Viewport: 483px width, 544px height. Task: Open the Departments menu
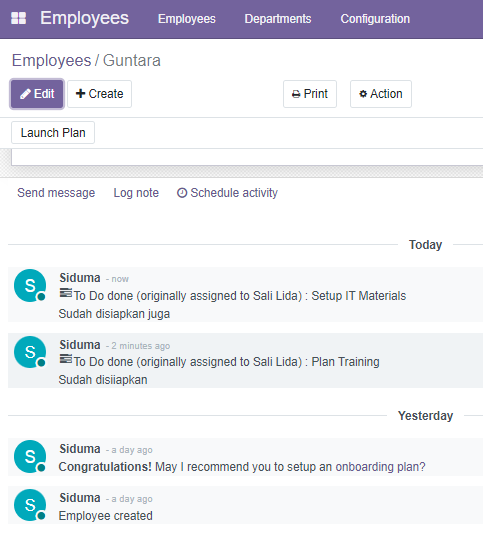(x=278, y=19)
